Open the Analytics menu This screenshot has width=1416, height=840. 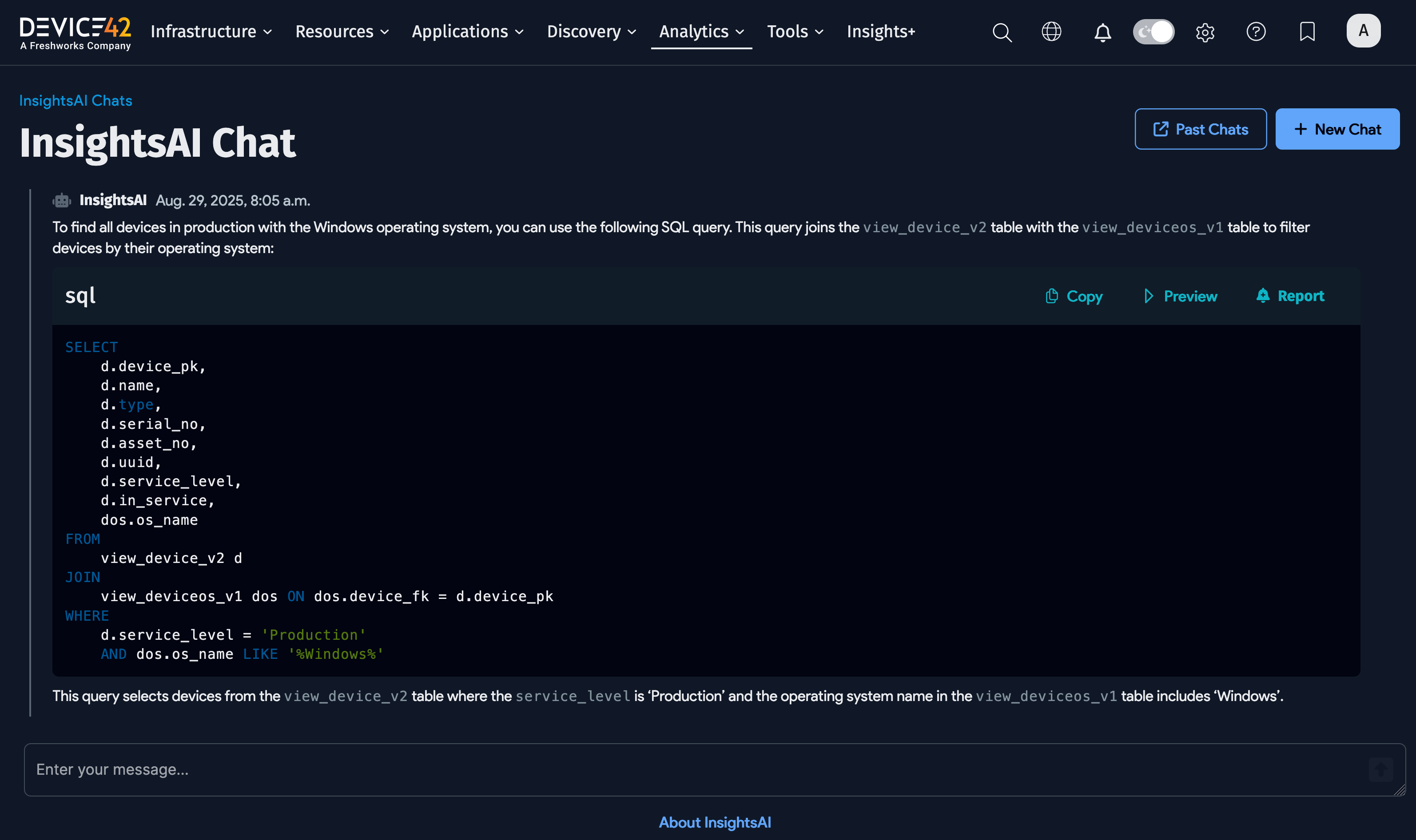pos(701,32)
